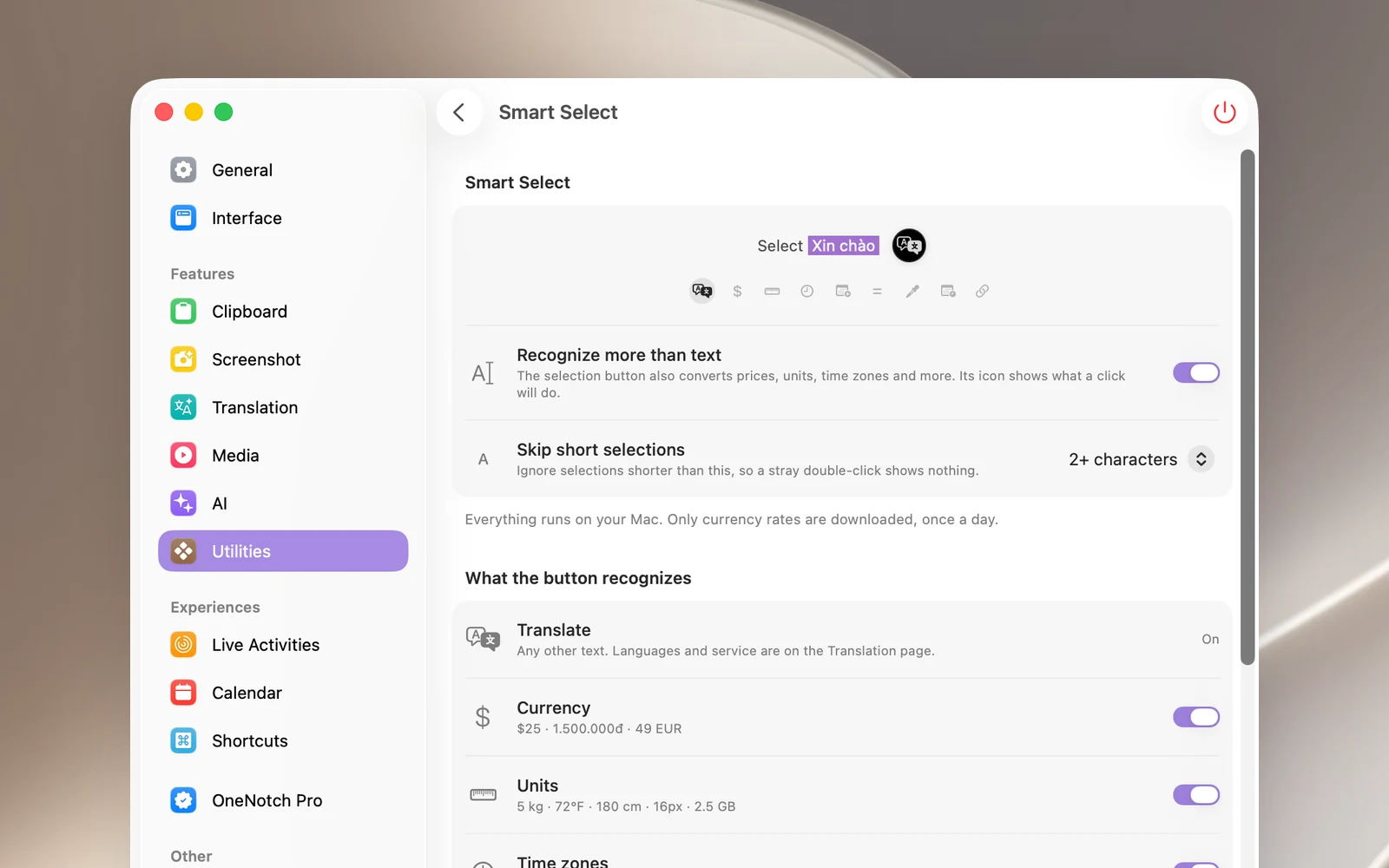Disable the Currency recognition switch

click(1196, 717)
